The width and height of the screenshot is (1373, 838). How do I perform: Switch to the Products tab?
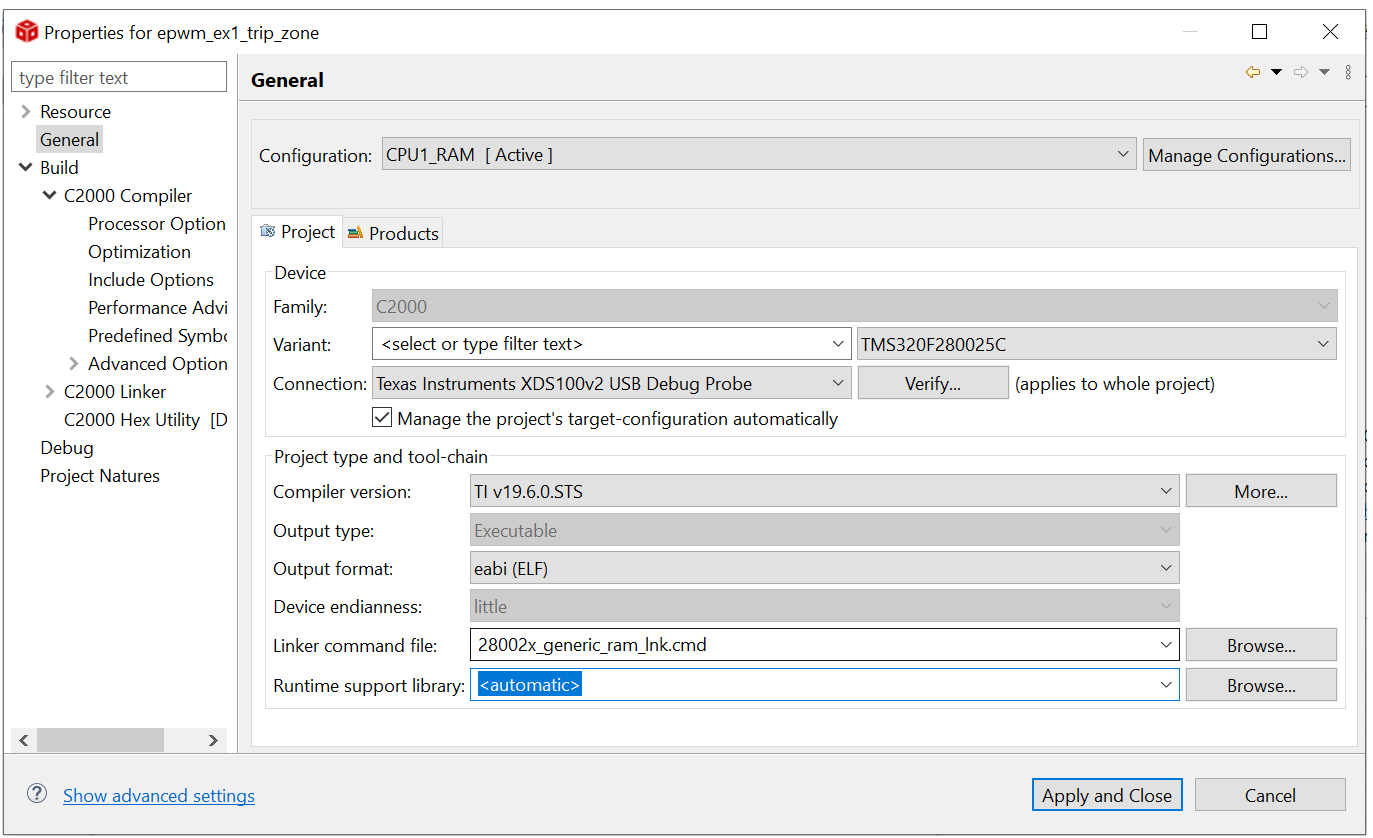click(393, 233)
